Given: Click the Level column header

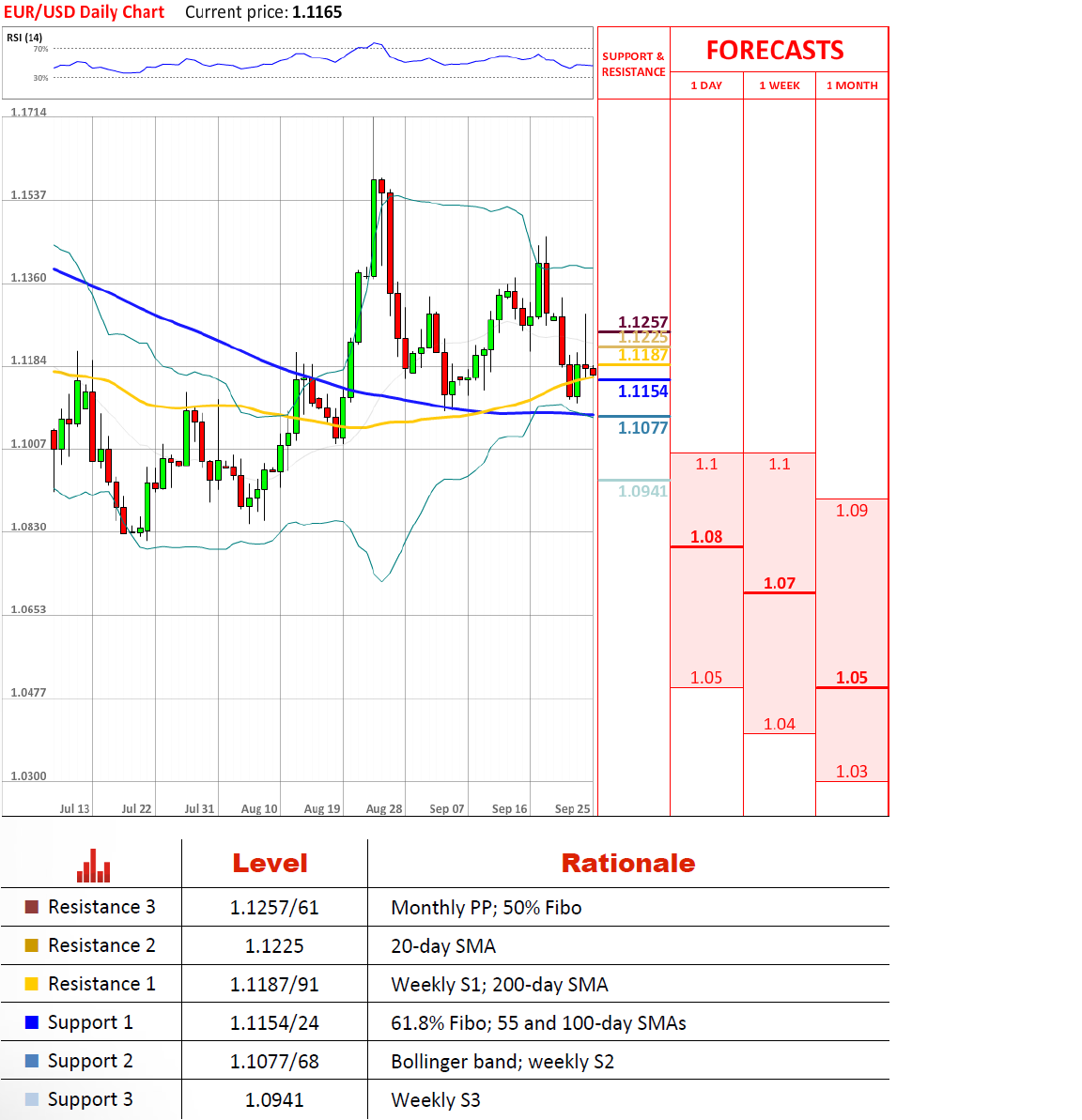Looking at the screenshot, I should point(270,863).
